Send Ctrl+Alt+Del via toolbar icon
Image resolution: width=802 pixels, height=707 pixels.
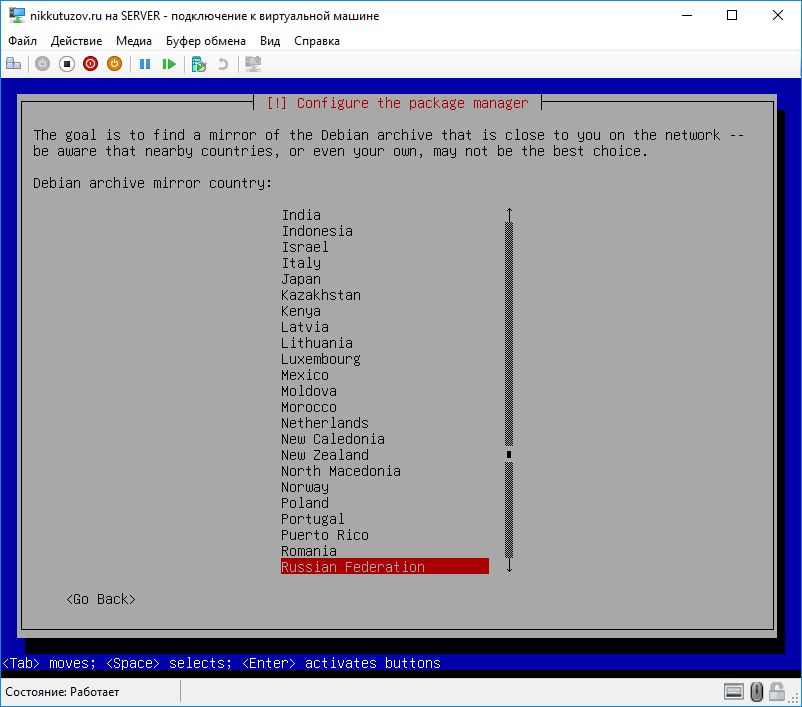tap(13, 64)
